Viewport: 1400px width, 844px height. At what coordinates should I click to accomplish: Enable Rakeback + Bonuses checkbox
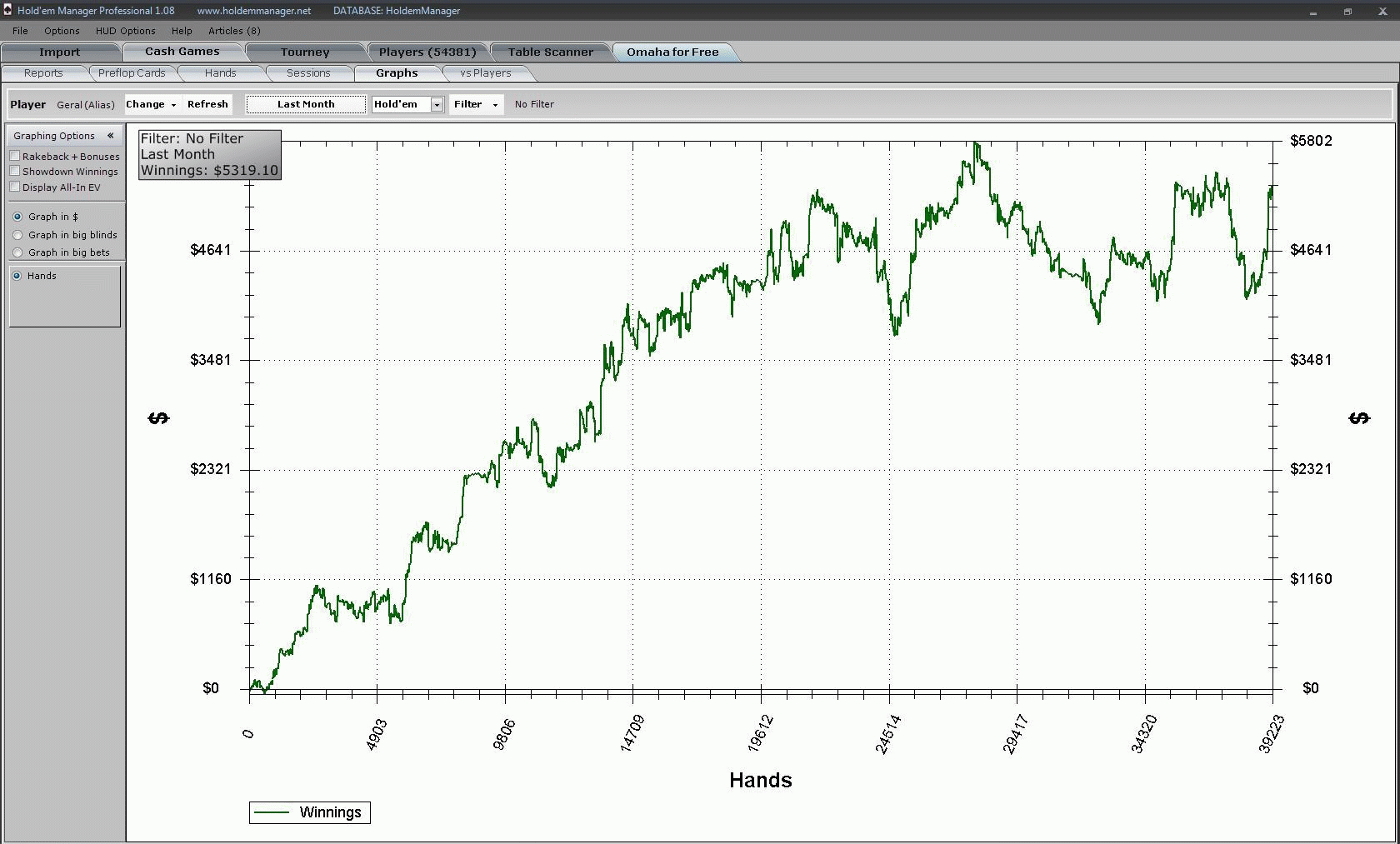15,156
